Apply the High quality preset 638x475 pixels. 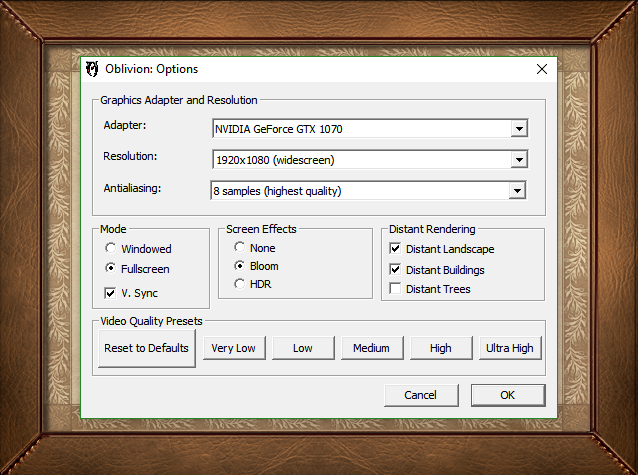(x=441, y=348)
